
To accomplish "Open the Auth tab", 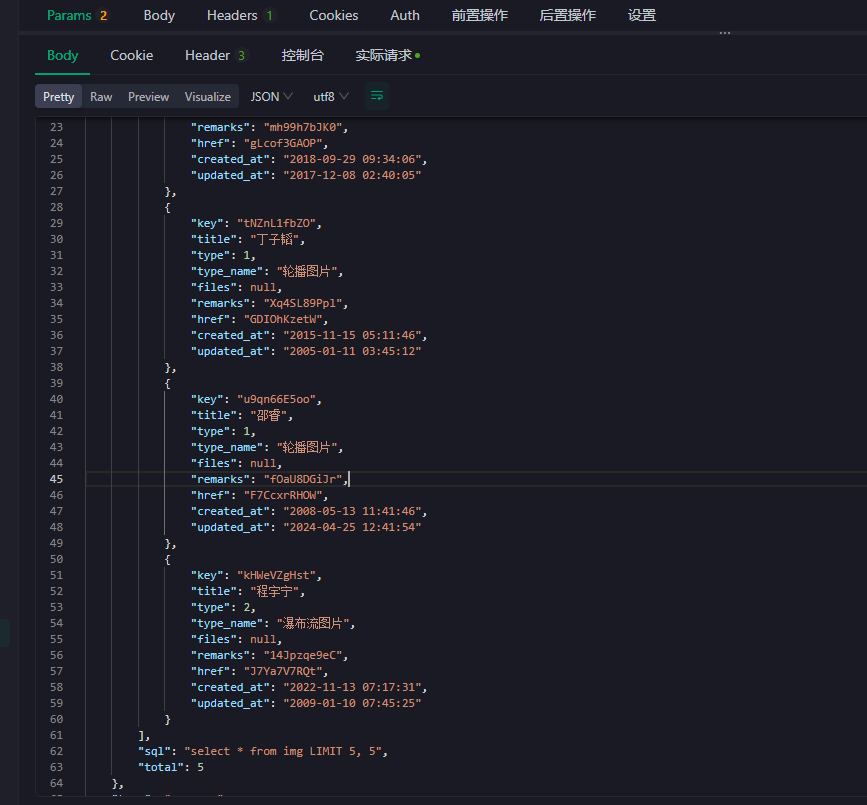I will [405, 15].
